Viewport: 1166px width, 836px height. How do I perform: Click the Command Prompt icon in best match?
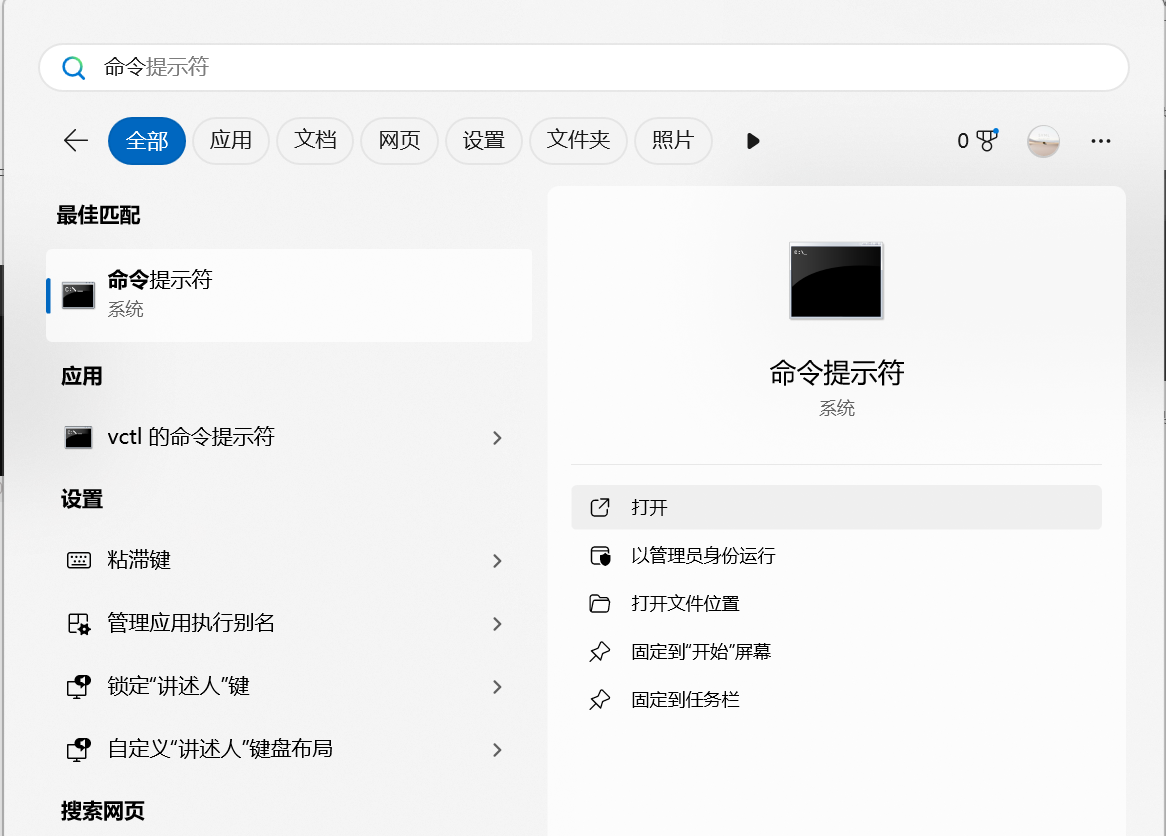77,294
